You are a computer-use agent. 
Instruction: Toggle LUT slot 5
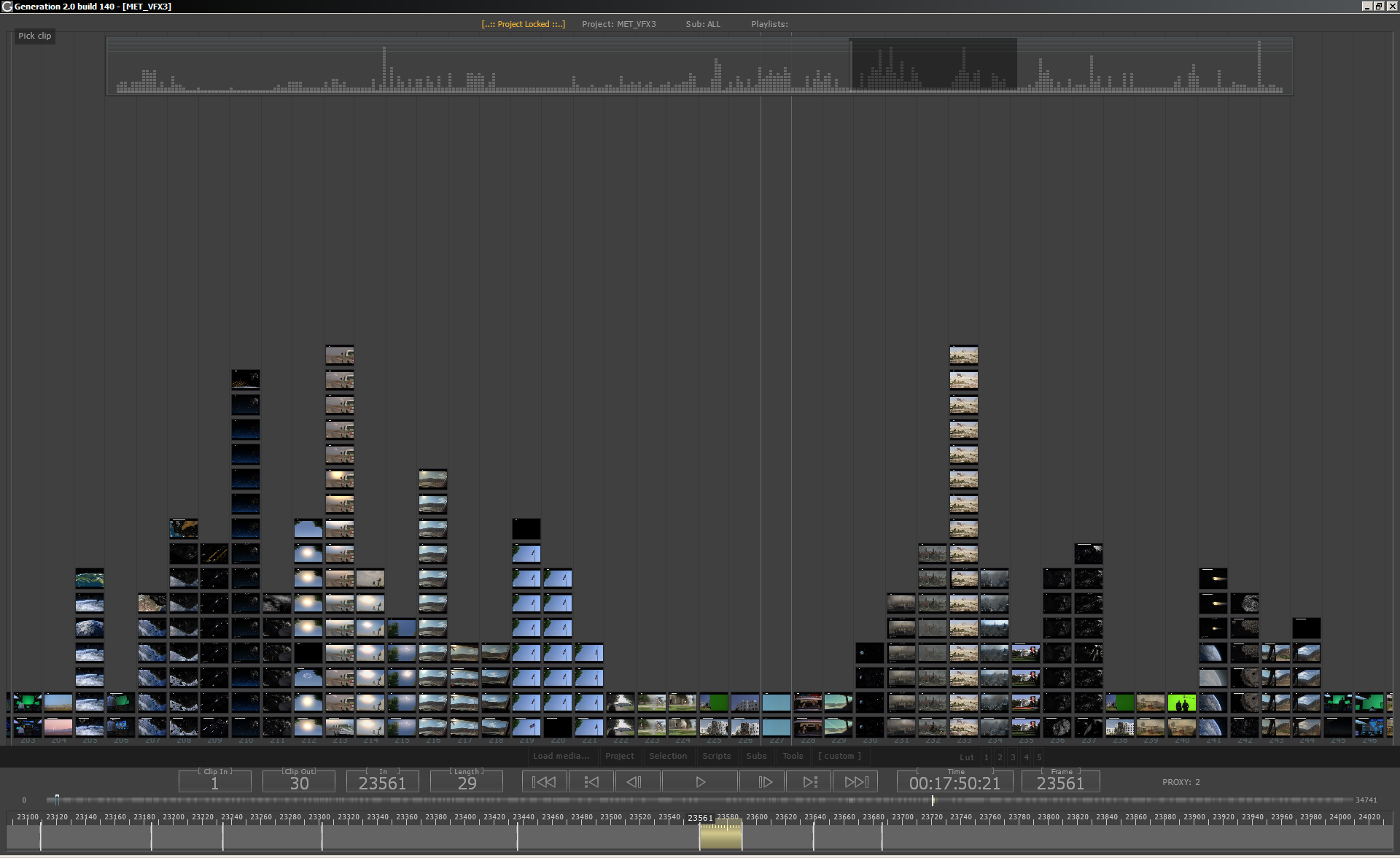point(1039,757)
